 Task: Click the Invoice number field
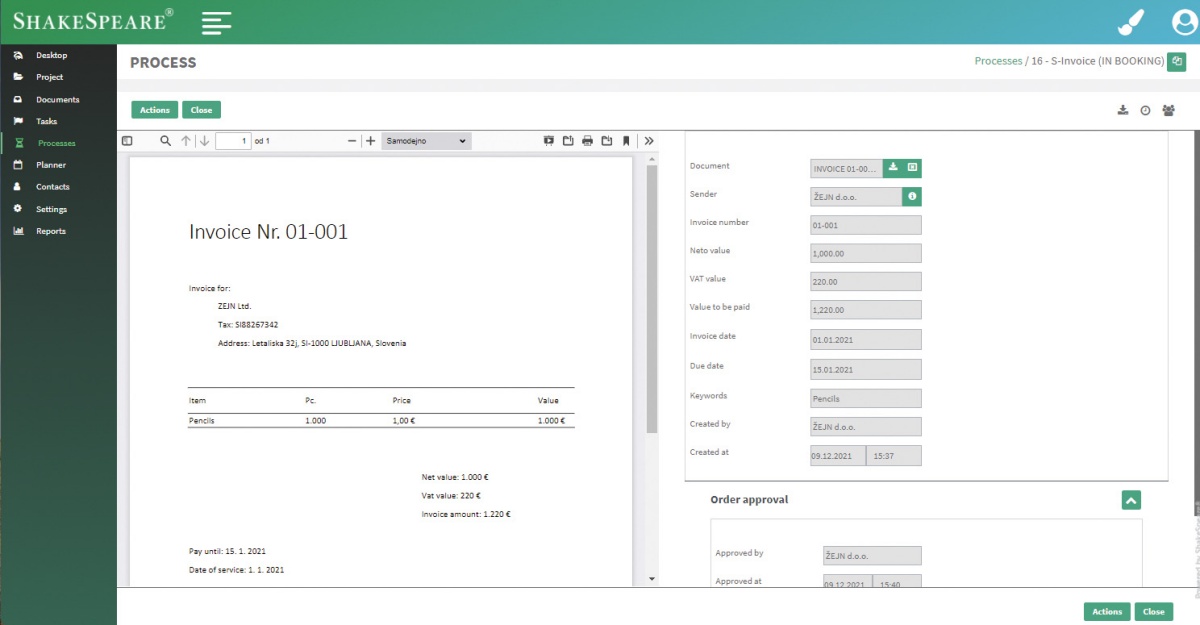865,225
